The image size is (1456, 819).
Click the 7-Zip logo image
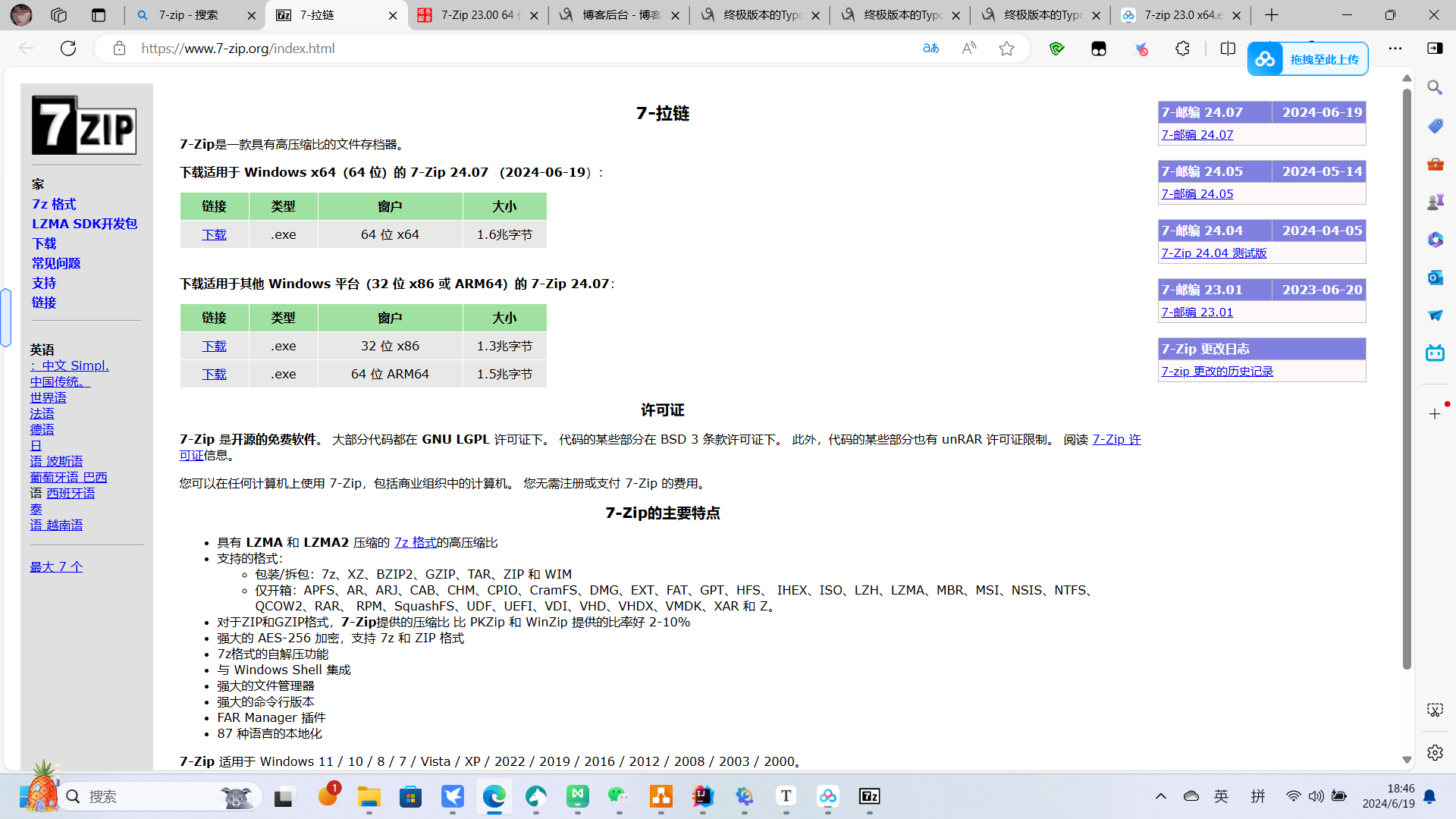tap(84, 125)
